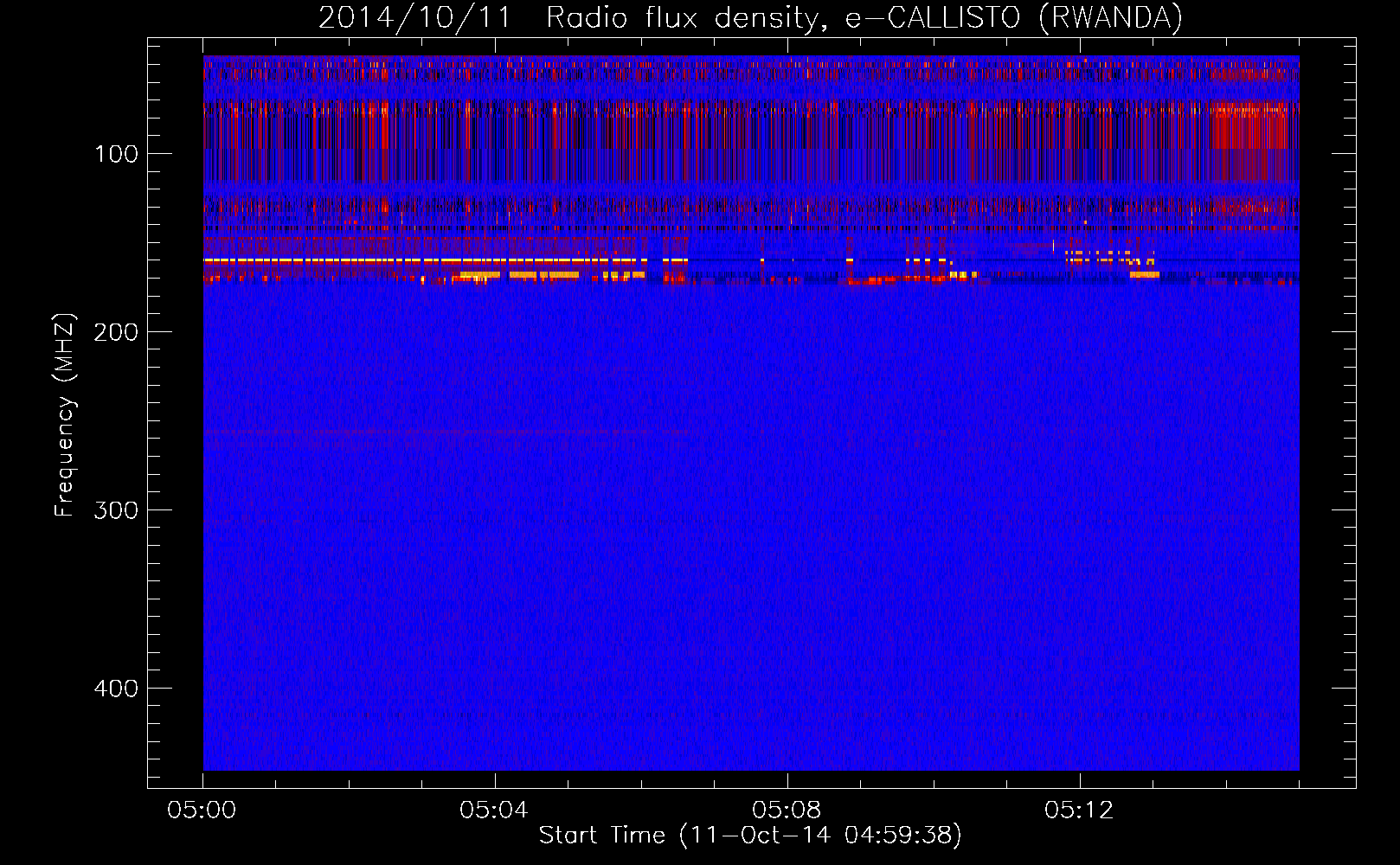This screenshot has height=865, width=1400.
Task: Click the 200 MHz tick label
Action: click(x=116, y=332)
